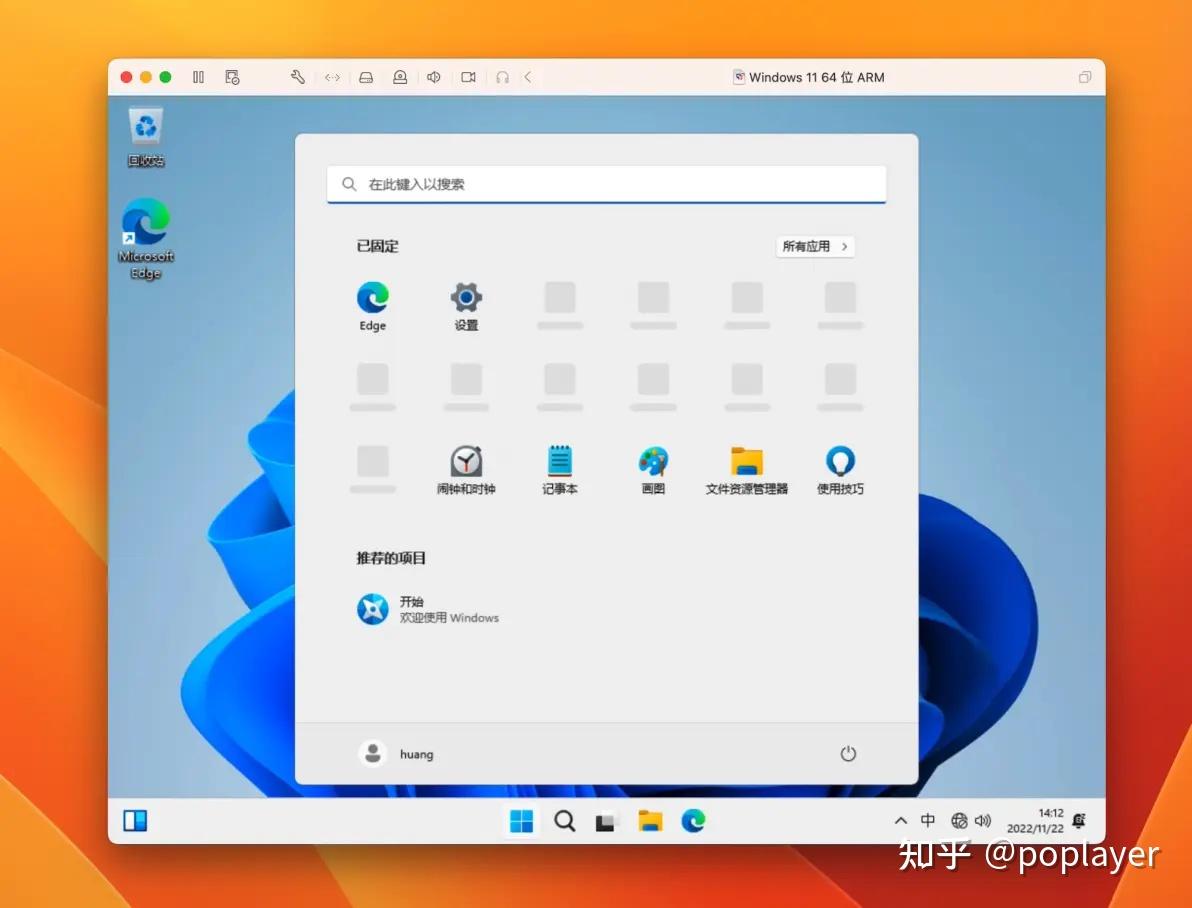Screen dimensions: 1192x908
Task: Open 文件资源管理器 from pinned apps
Action: [x=747, y=470]
